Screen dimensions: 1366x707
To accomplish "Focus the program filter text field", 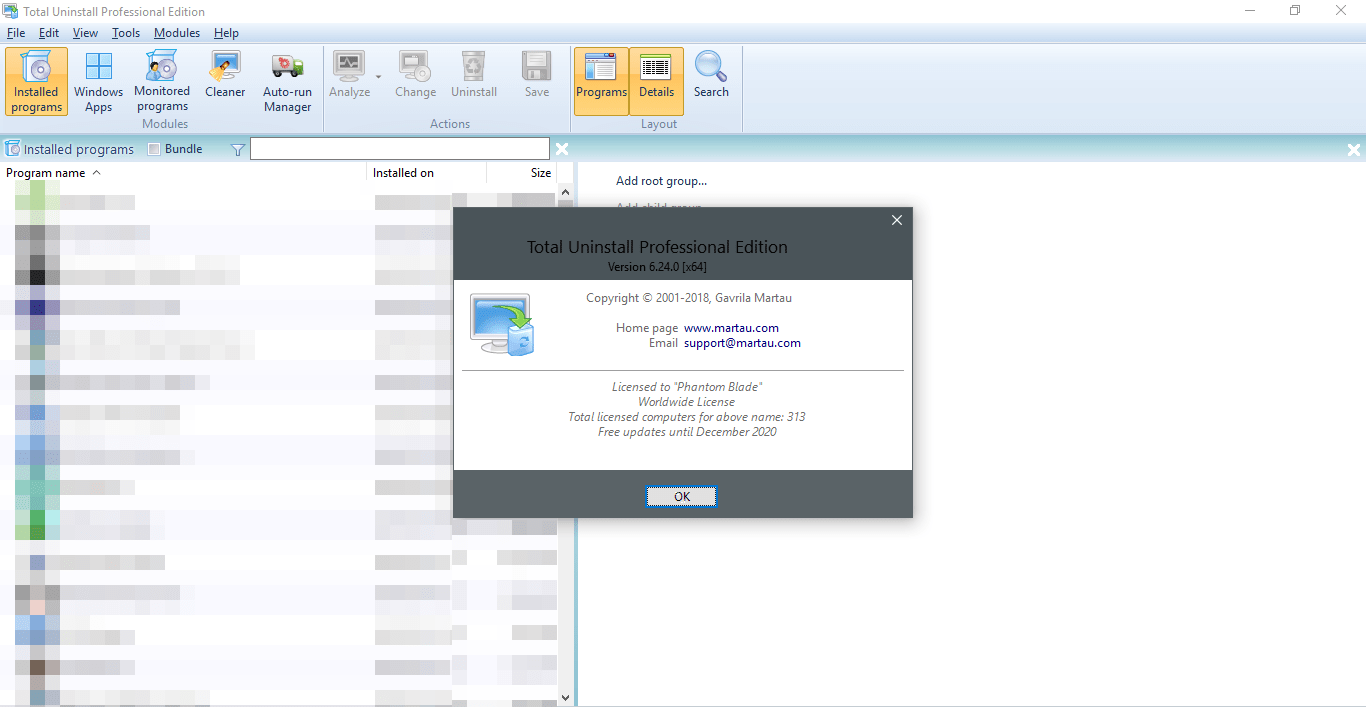I will [400, 149].
